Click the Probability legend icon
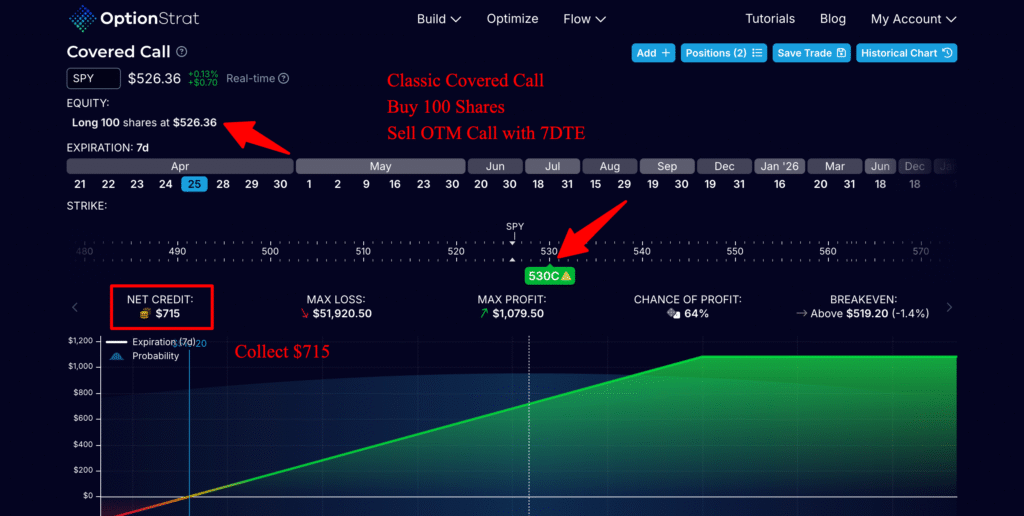 (x=116, y=356)
